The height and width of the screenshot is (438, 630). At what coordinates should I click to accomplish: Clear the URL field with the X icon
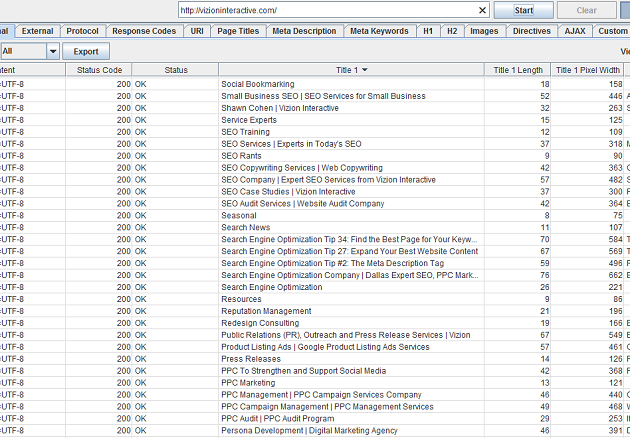coord(483,10)
